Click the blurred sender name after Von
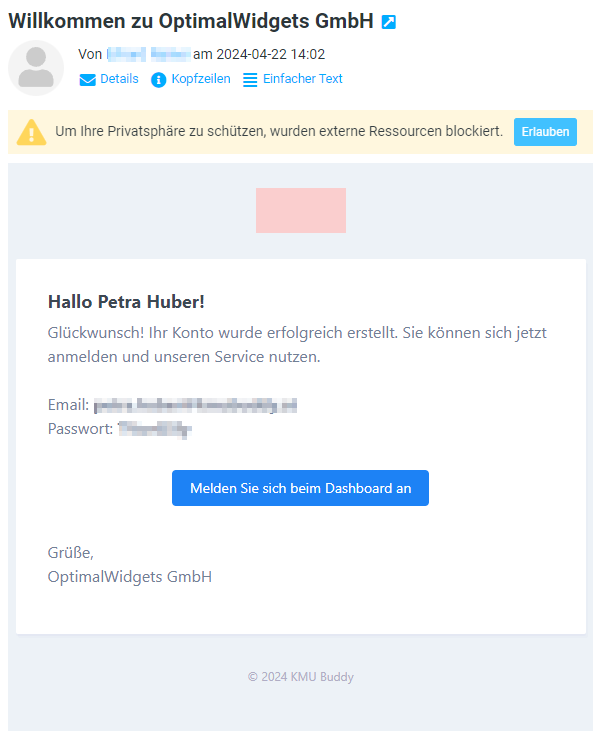The width and height of the screenshot is (601, 742). [149, 54]
